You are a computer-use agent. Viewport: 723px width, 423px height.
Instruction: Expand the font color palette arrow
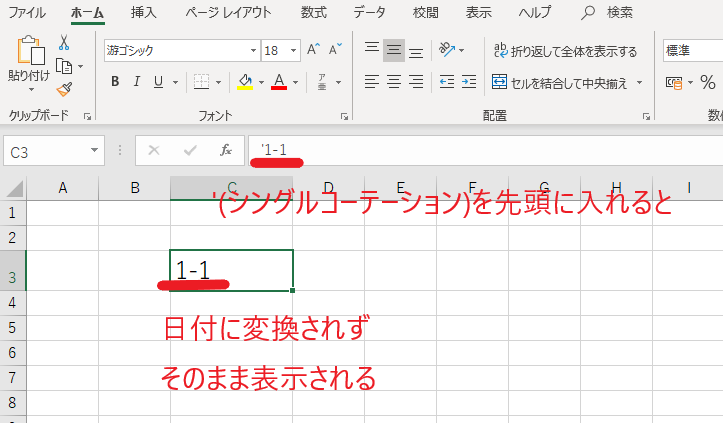coord(296,83)
